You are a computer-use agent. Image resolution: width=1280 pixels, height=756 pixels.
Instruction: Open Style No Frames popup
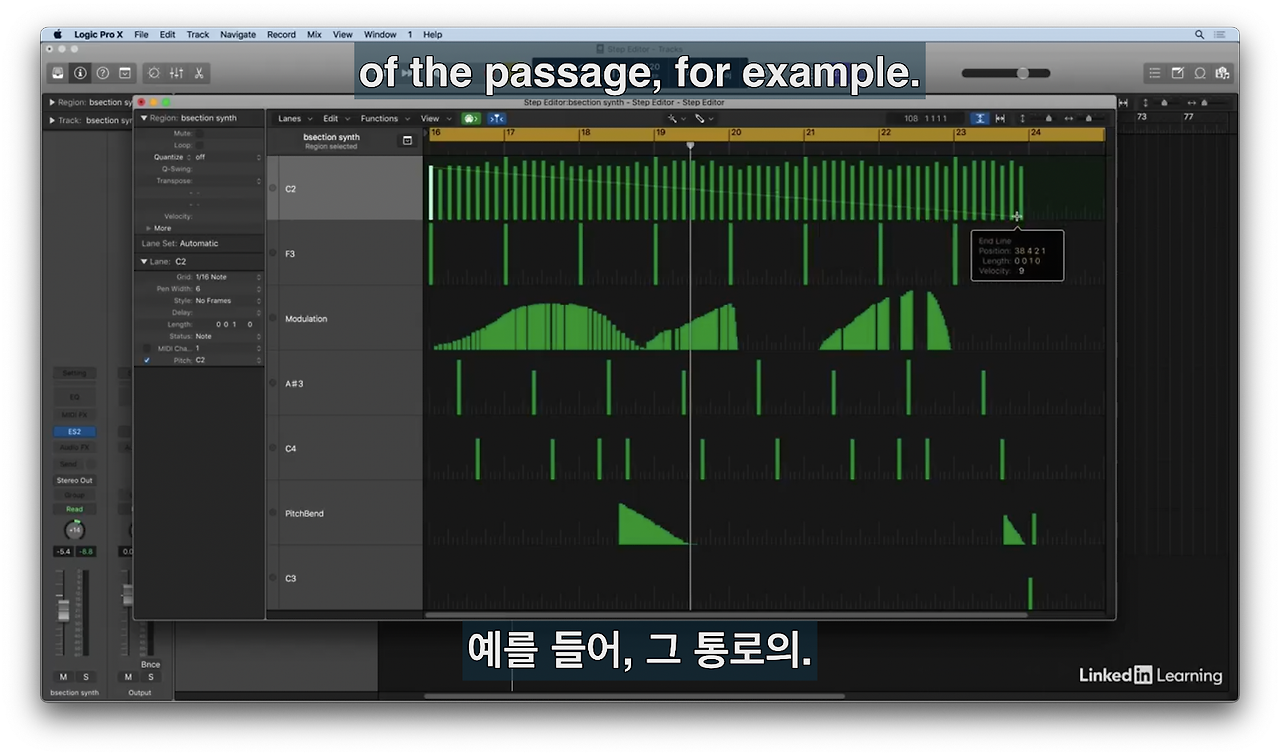tap(228, 300)
